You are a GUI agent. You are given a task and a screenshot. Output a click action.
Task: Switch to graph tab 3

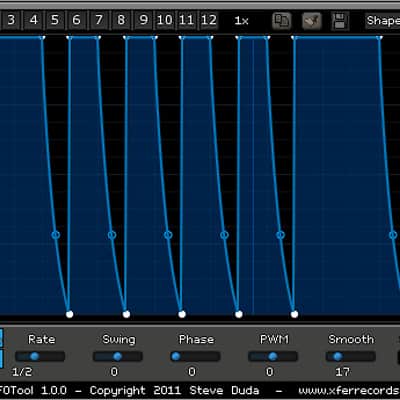coord(11,20)
